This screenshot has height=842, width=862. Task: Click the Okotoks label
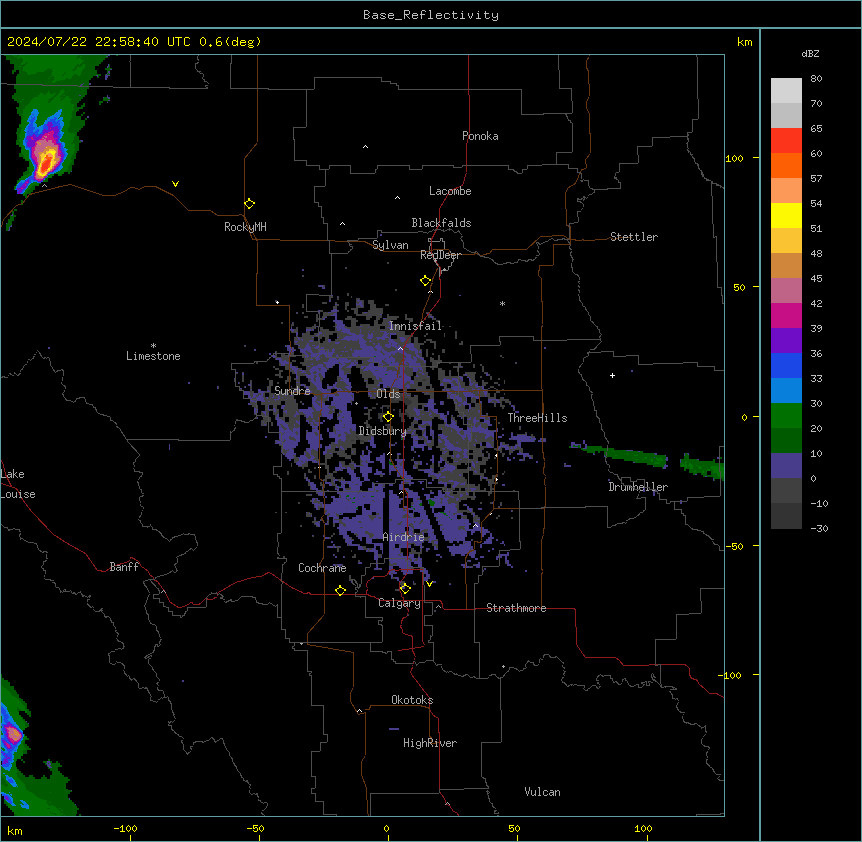(412, 700)
